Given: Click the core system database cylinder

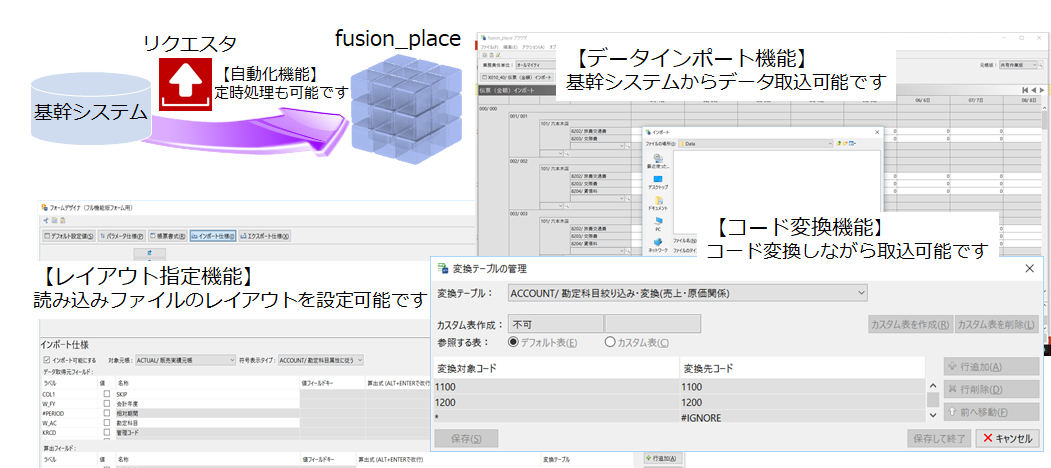Looking at the screenshot, I should click(90, 107).
